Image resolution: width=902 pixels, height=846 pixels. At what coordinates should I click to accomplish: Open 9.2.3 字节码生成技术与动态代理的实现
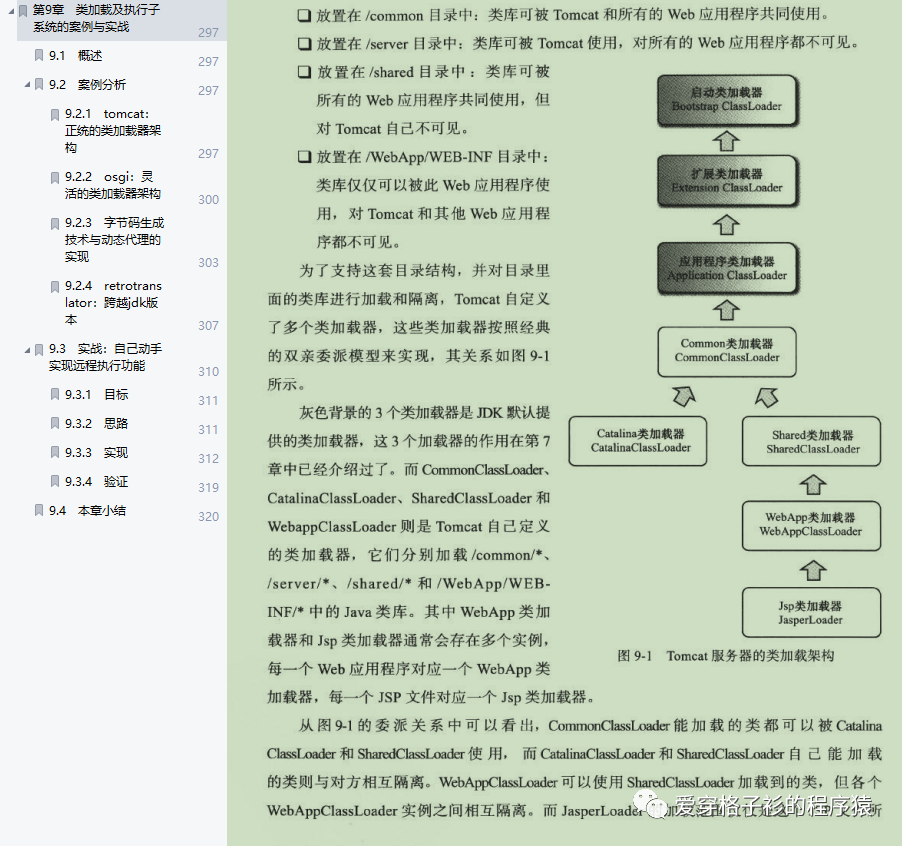(x=114, y=240)
